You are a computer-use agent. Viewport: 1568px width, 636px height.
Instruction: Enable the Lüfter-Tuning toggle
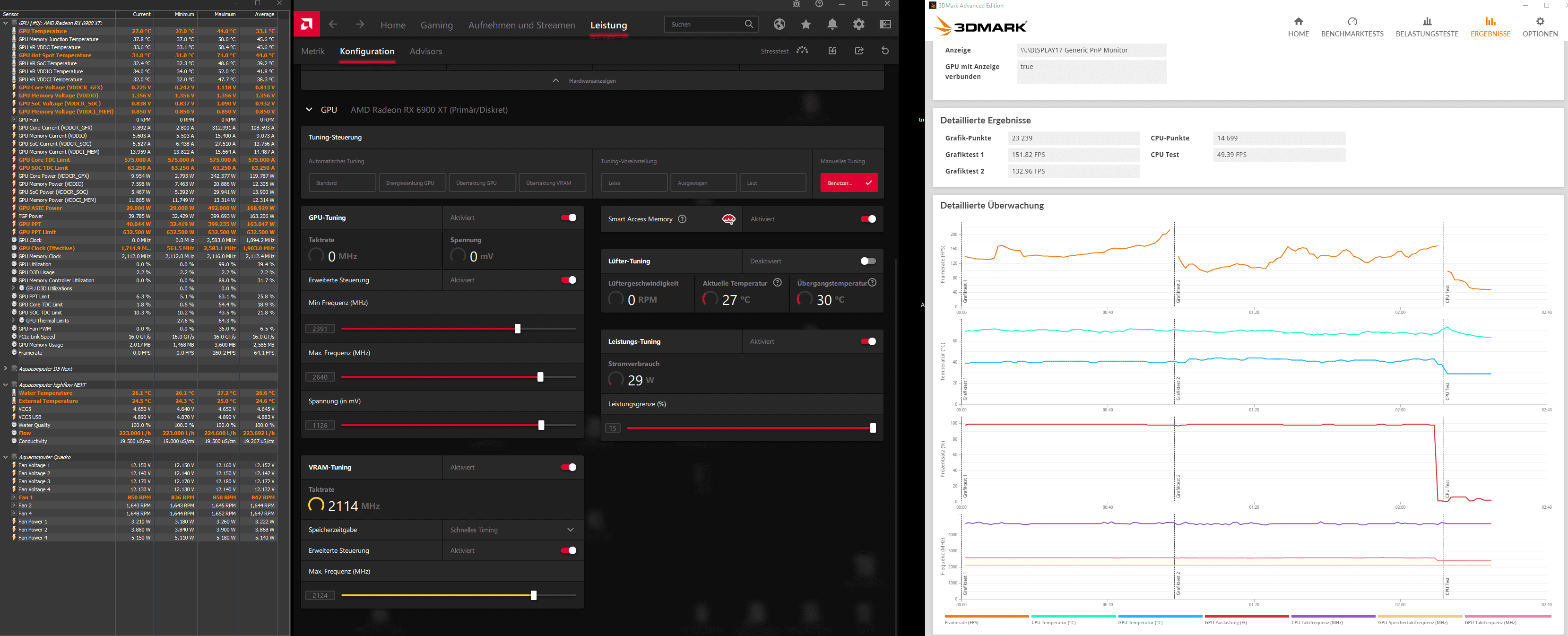[x=868, y=261]
